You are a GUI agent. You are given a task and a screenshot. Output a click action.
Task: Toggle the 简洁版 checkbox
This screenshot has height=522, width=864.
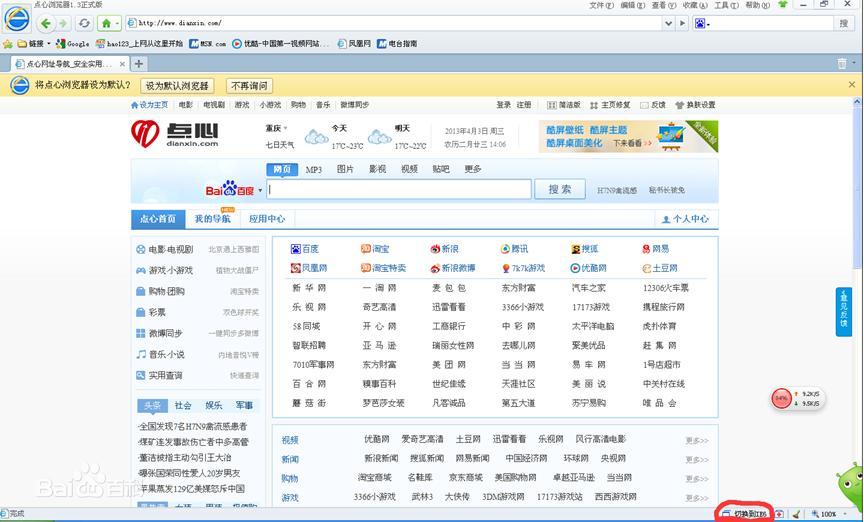point(551,105)
